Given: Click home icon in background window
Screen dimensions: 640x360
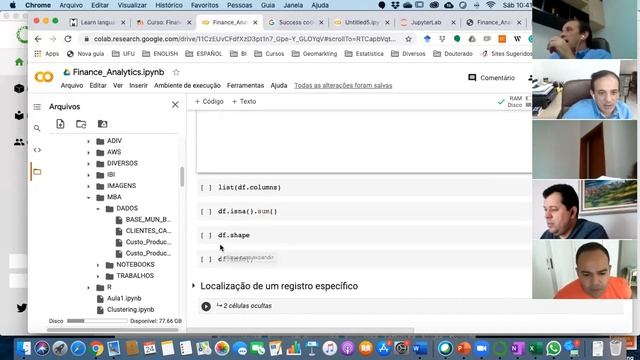Looking at the screenshot, I should [19, 62].
